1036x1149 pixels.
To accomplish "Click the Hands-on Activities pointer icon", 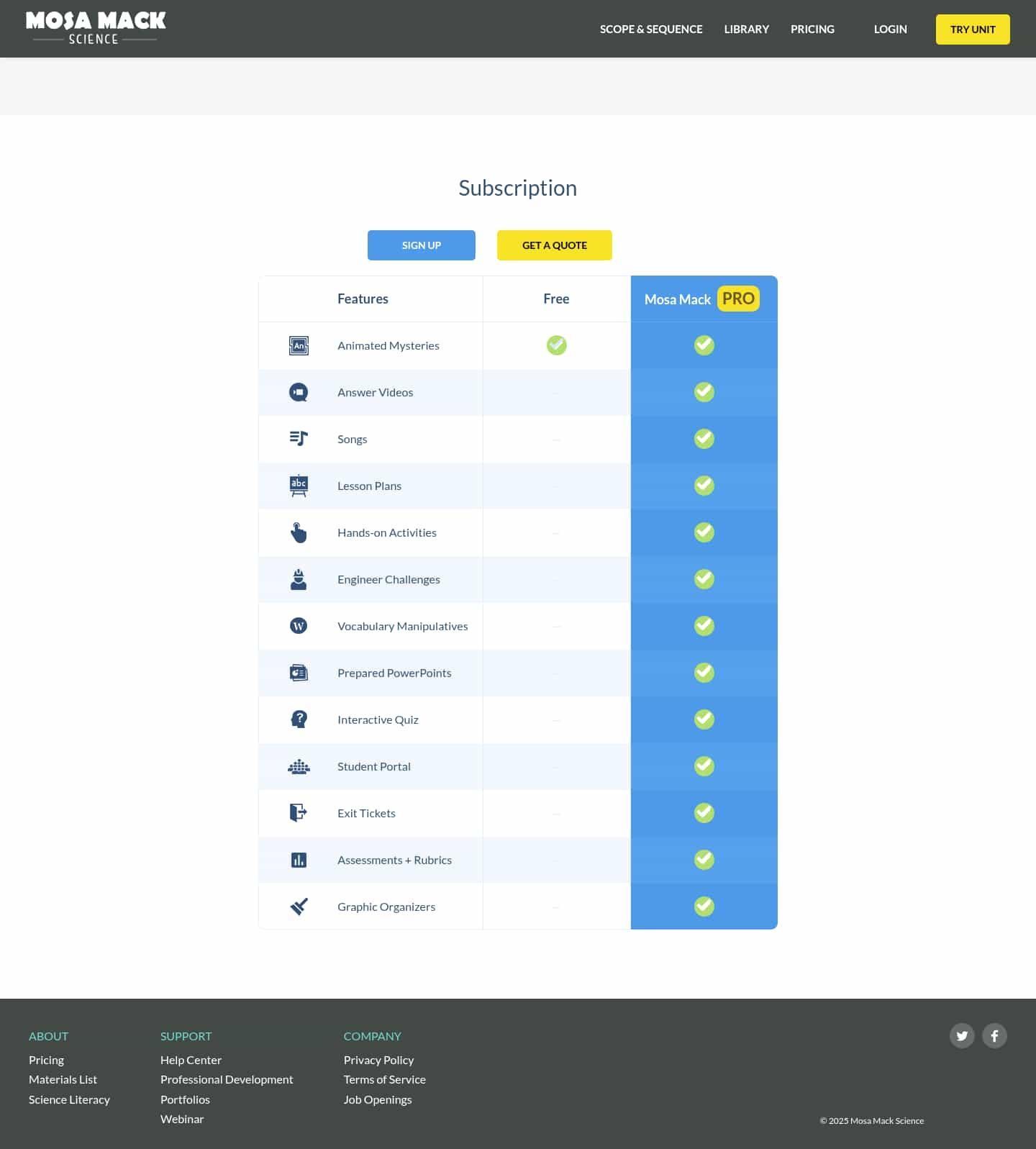I will [x=299, y=532].
